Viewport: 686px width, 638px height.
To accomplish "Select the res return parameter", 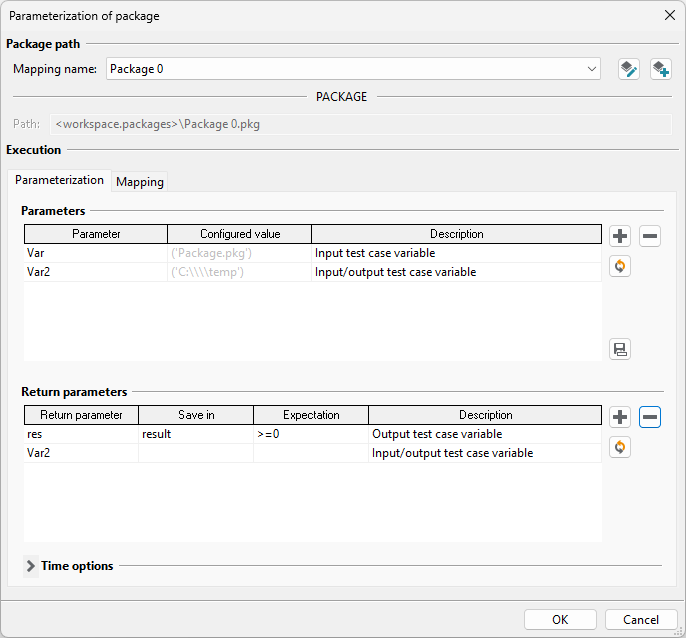I will [81, 434].
